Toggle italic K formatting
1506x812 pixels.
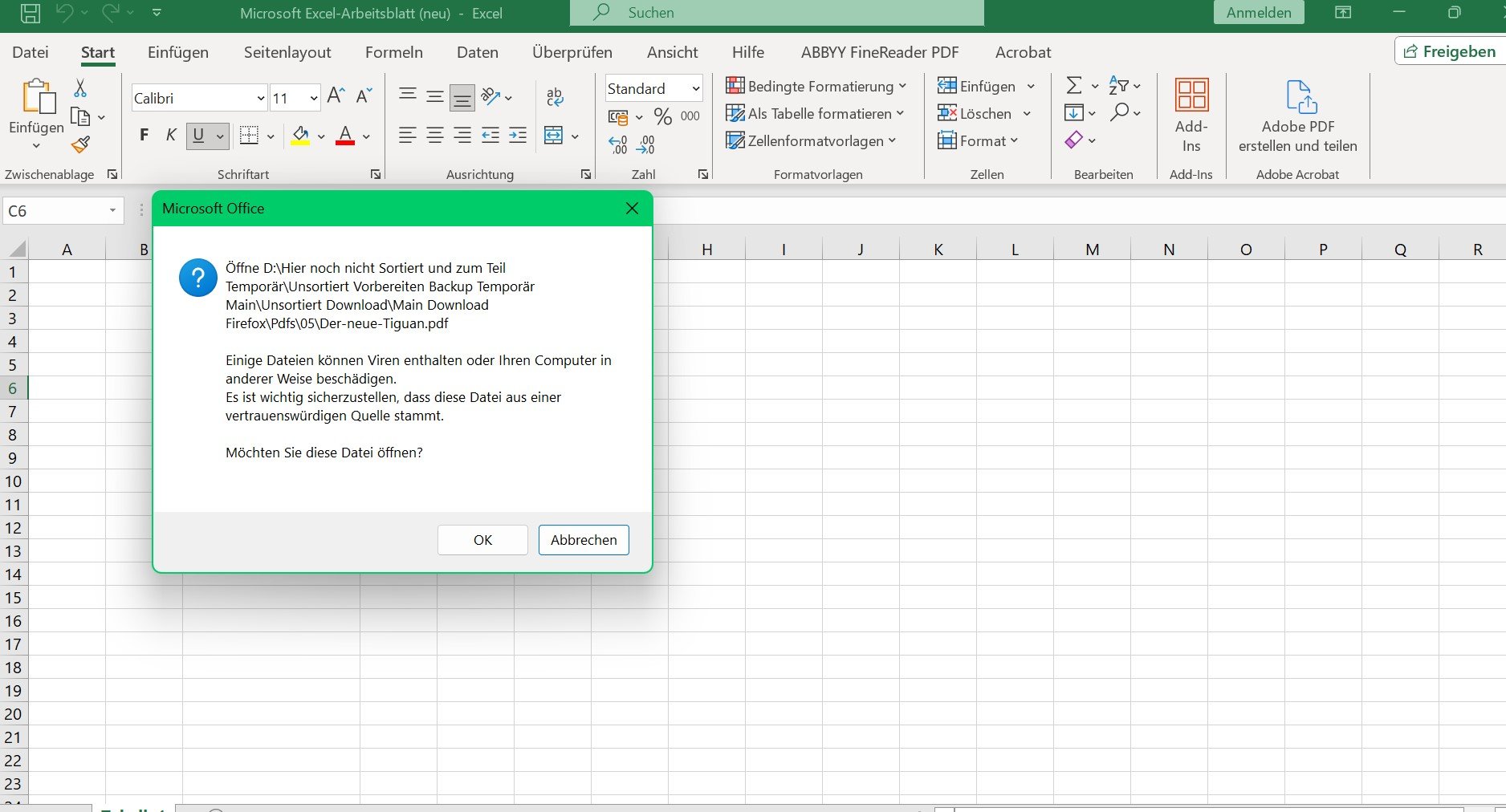pyautogui.click(x=171, y=135)
